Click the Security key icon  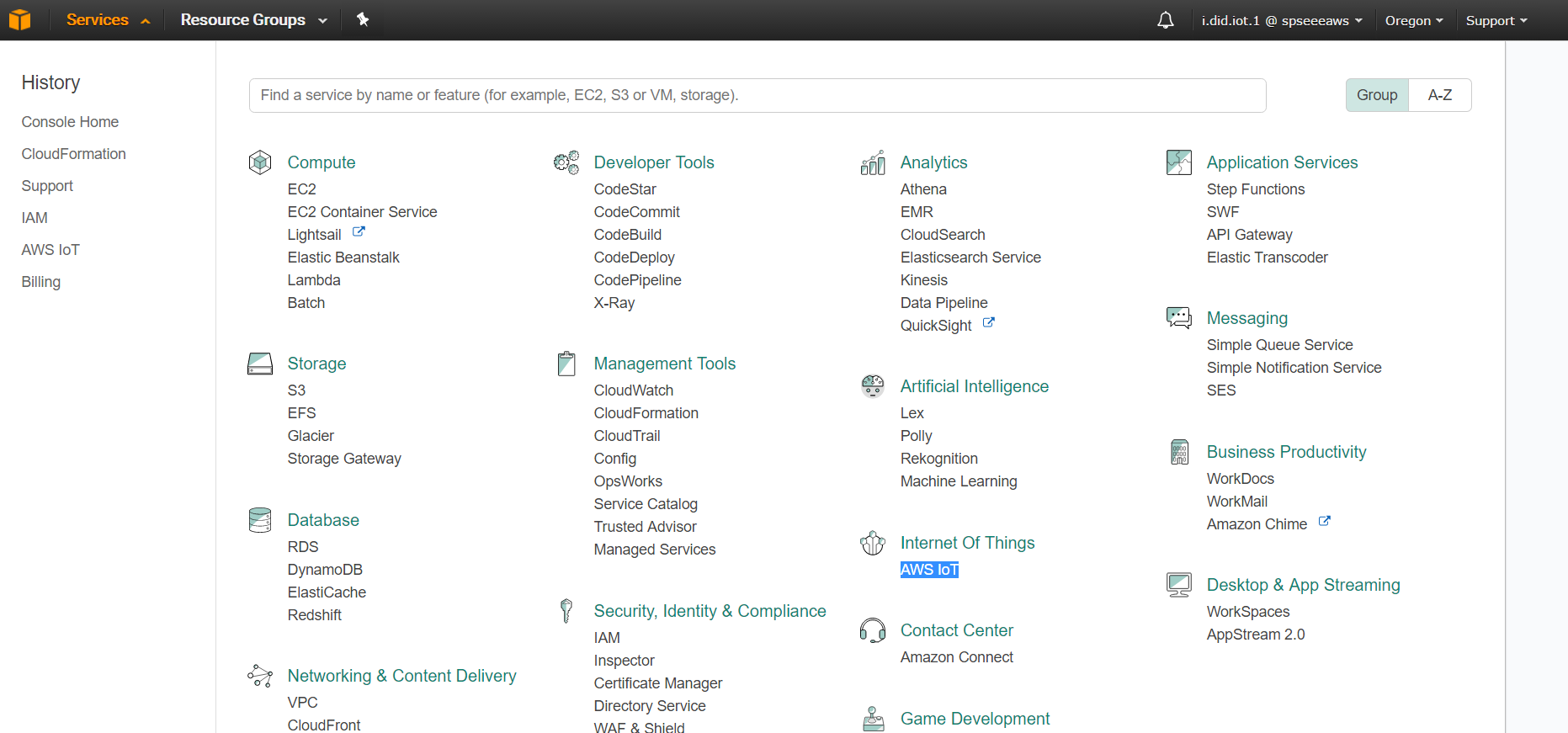(x=566, y=611)
